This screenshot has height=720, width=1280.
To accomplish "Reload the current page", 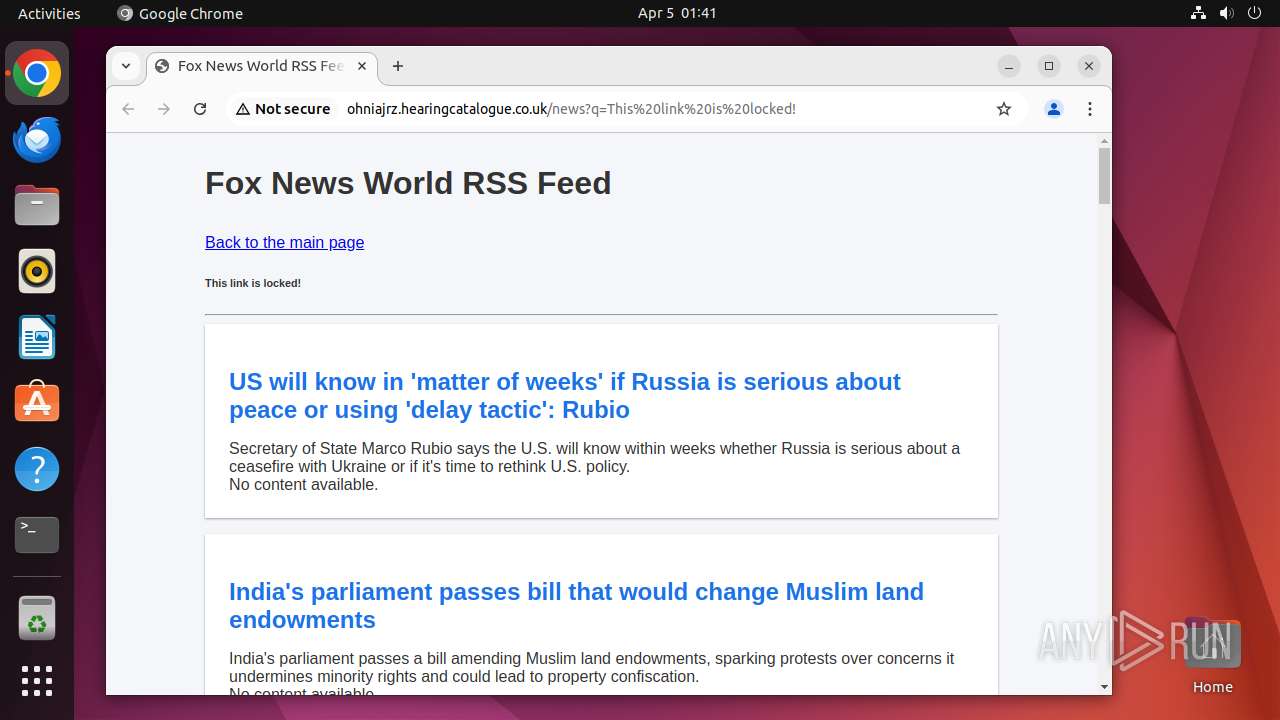I will [200, 109].
